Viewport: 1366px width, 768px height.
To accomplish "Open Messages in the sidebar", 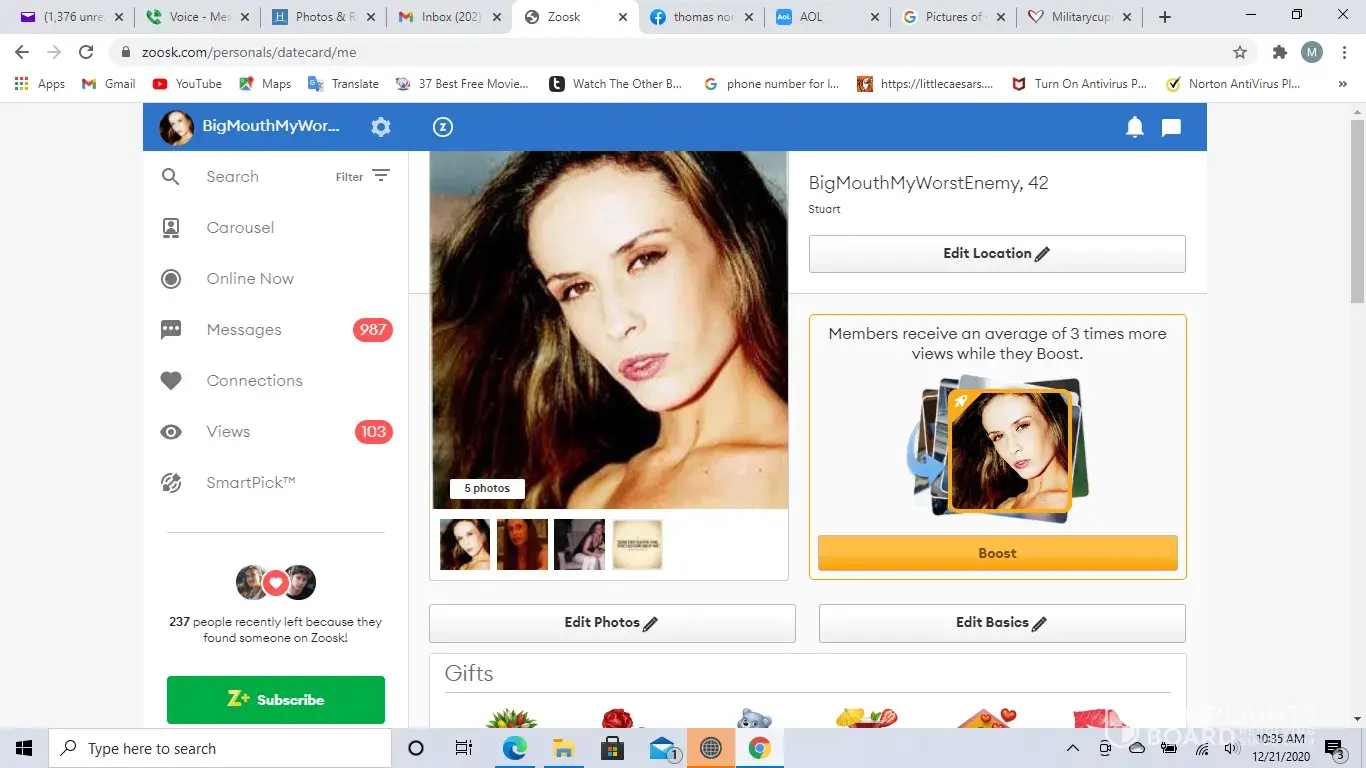I will click(244, 330).
